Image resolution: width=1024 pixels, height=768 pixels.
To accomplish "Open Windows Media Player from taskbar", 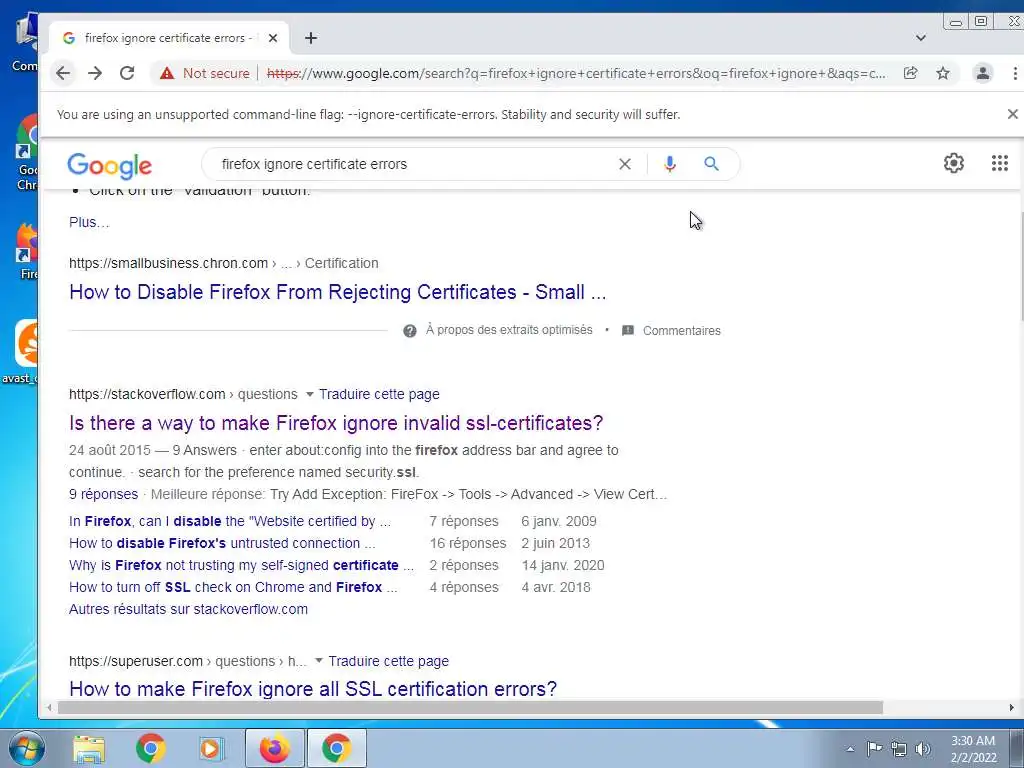I will pos(211,748).
